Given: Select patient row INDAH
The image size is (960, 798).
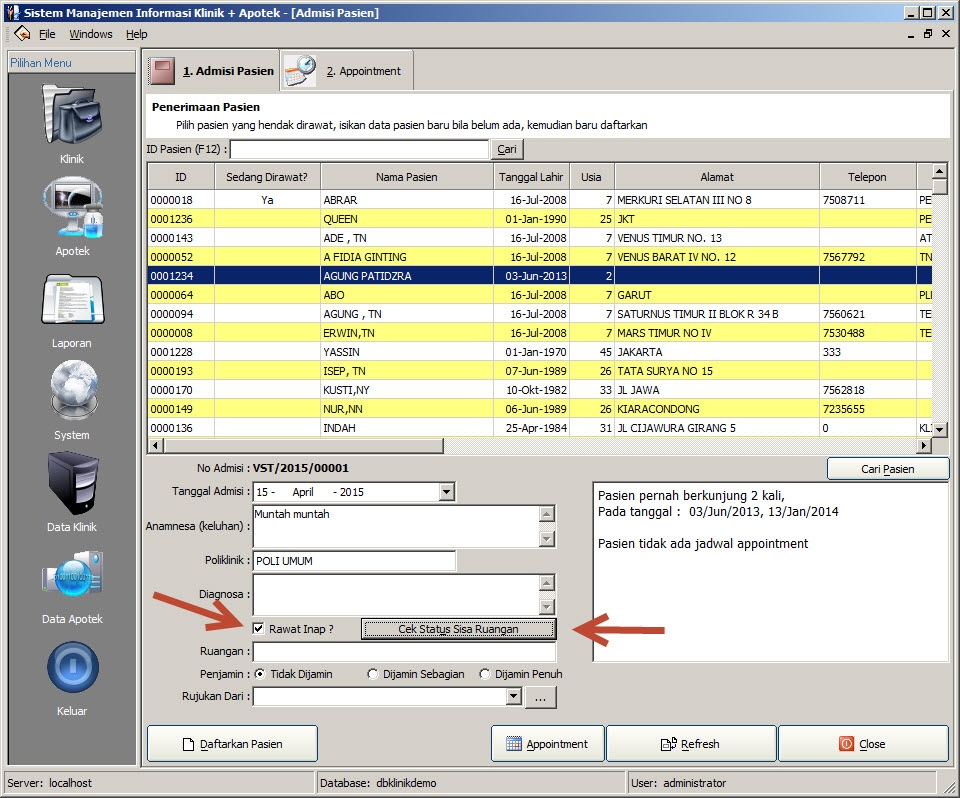Looking at the screenshot, I should [x=540, y=427].
